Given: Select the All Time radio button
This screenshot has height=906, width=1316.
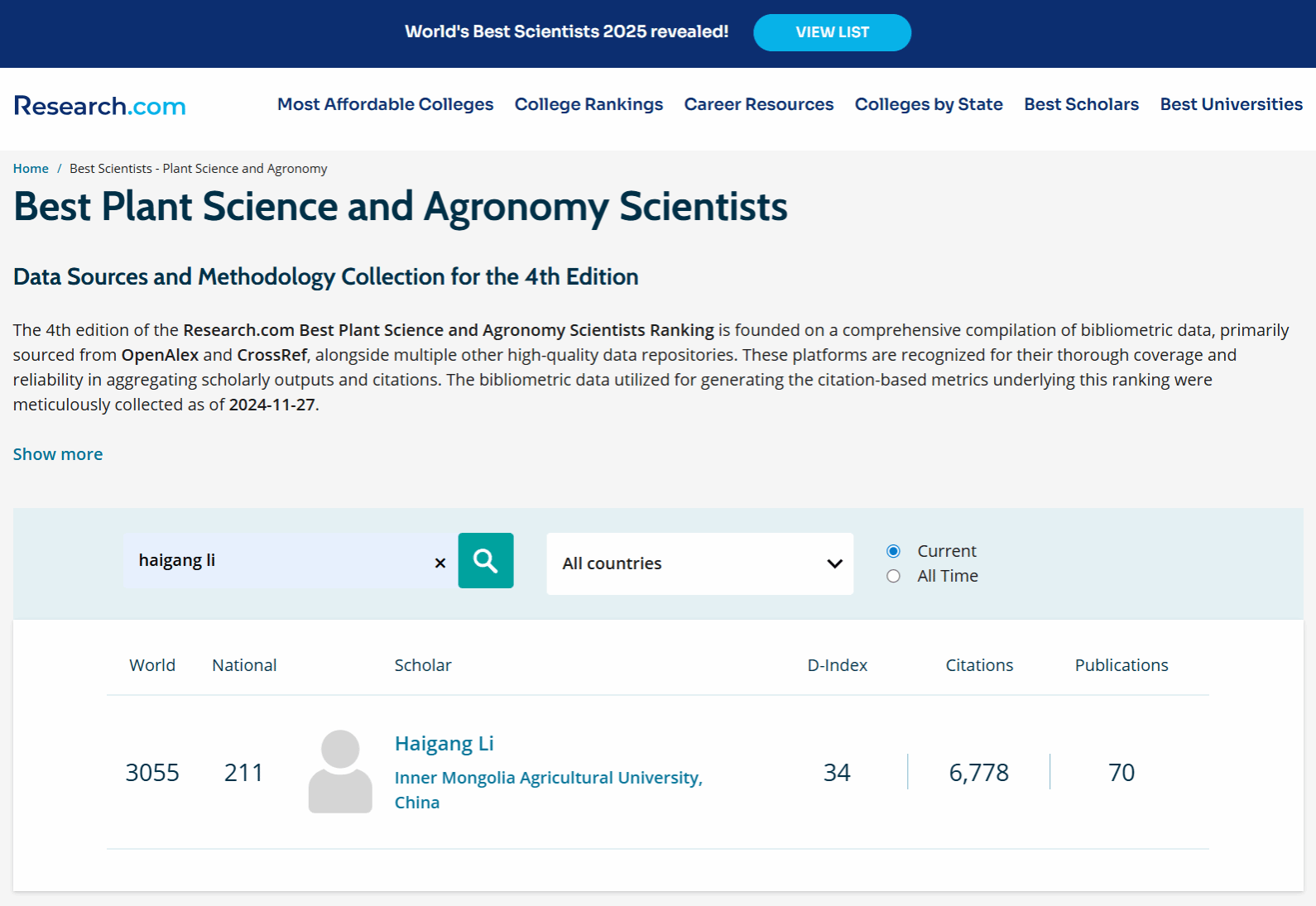Looking at the screenshot, I should (x=893, y=576).
